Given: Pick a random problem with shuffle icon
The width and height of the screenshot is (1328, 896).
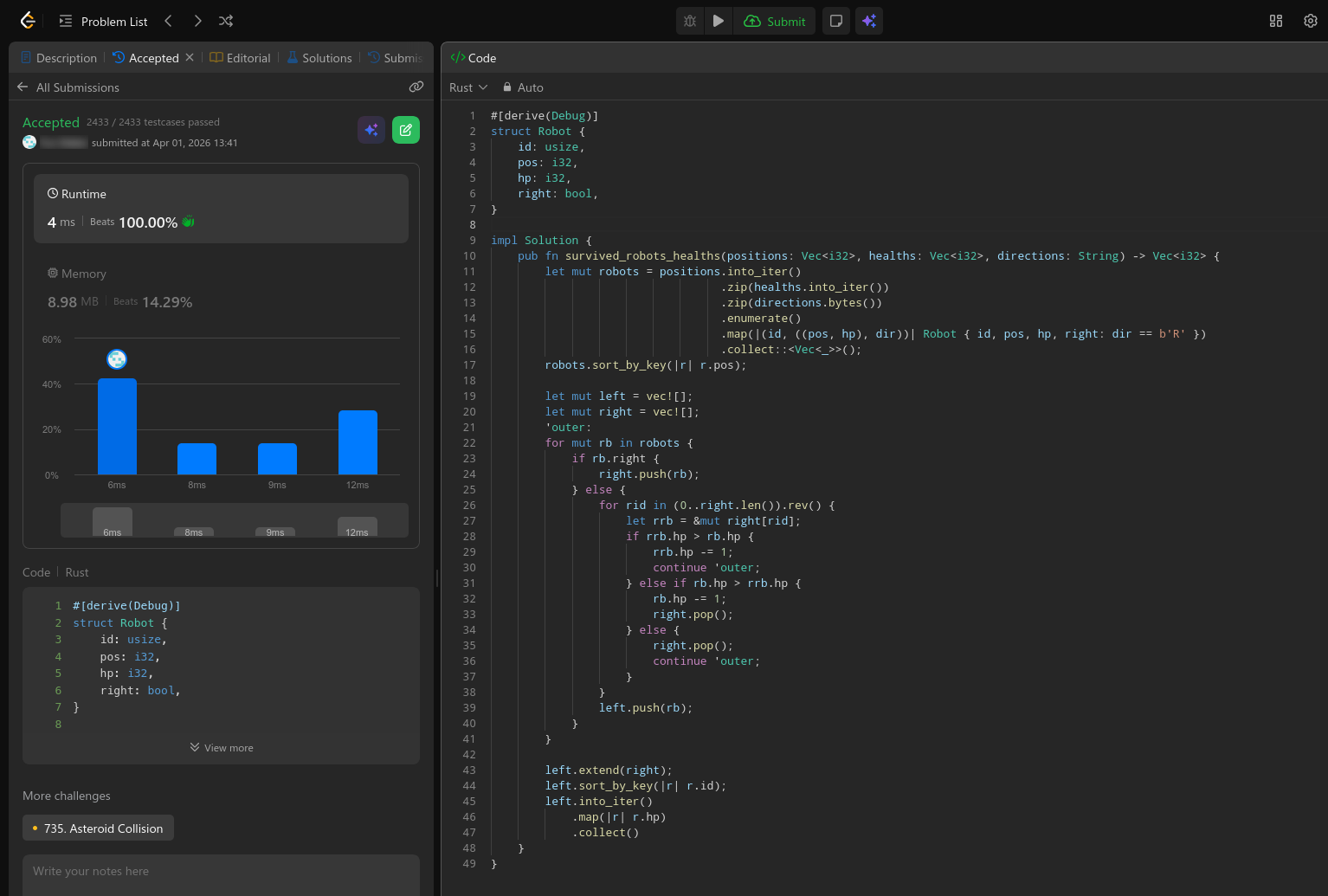Looking at the screenshot, I should click(x=226, y=21).
